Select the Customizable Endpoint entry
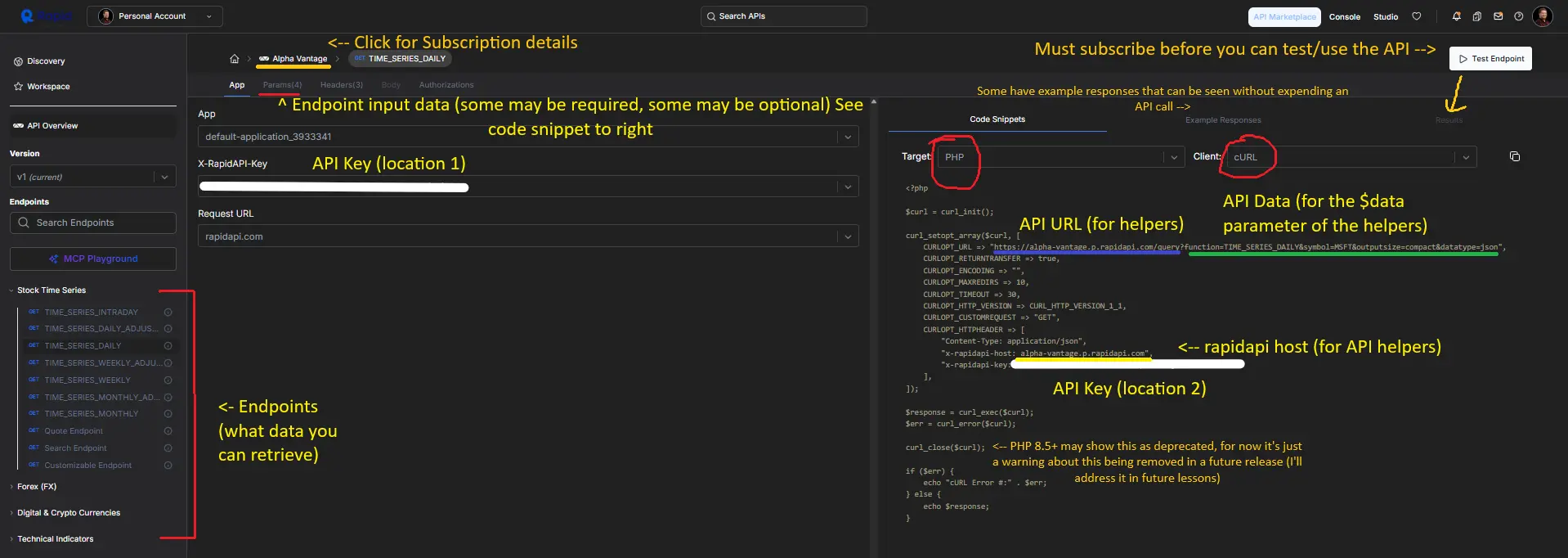Viewport: 1568px width, 558px height. click(87, 466)
